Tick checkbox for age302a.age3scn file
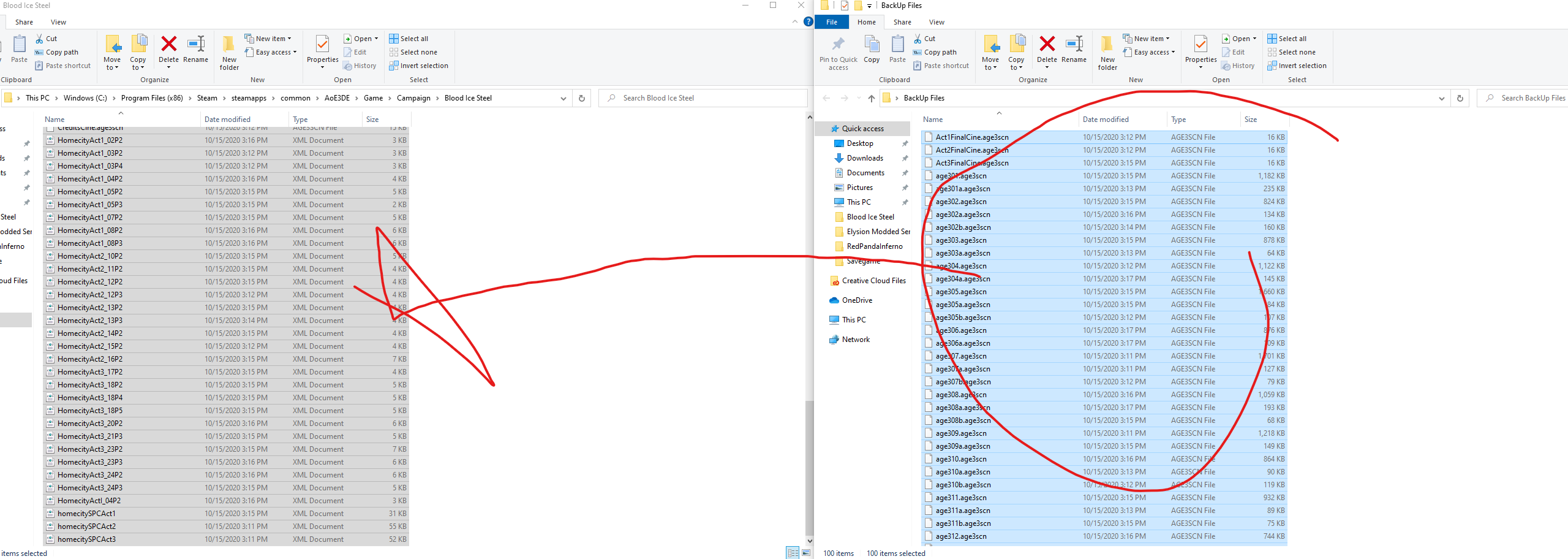The height and width of the screenshot is (559, 1568). [x=929, y=215]
